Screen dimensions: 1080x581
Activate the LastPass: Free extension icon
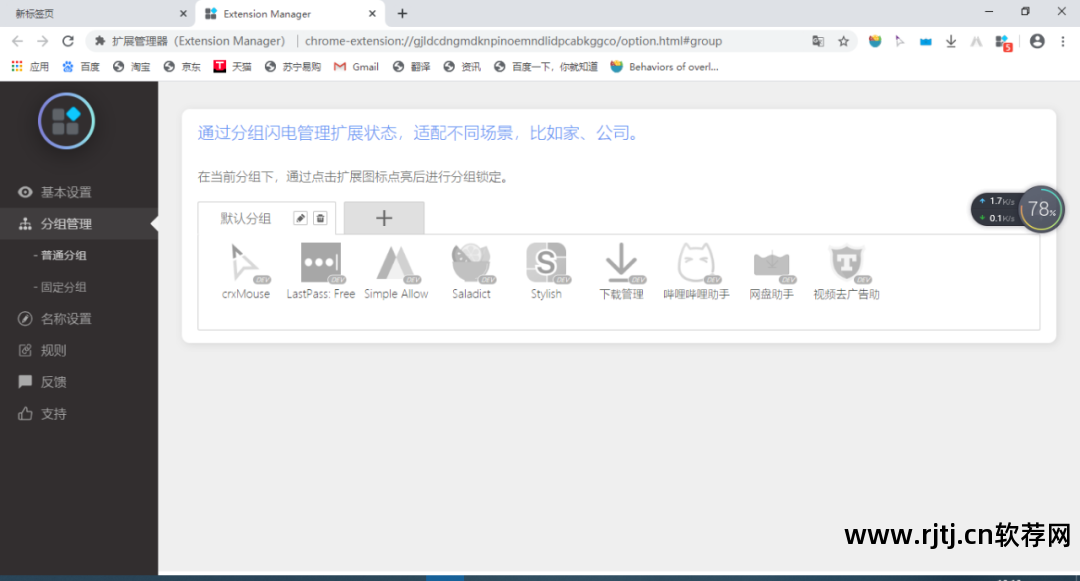tap(321, 263)
